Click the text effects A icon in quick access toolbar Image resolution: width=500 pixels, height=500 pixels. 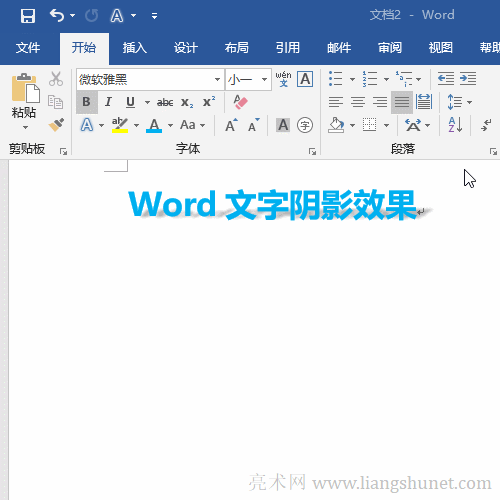click(x=117, y=16)
